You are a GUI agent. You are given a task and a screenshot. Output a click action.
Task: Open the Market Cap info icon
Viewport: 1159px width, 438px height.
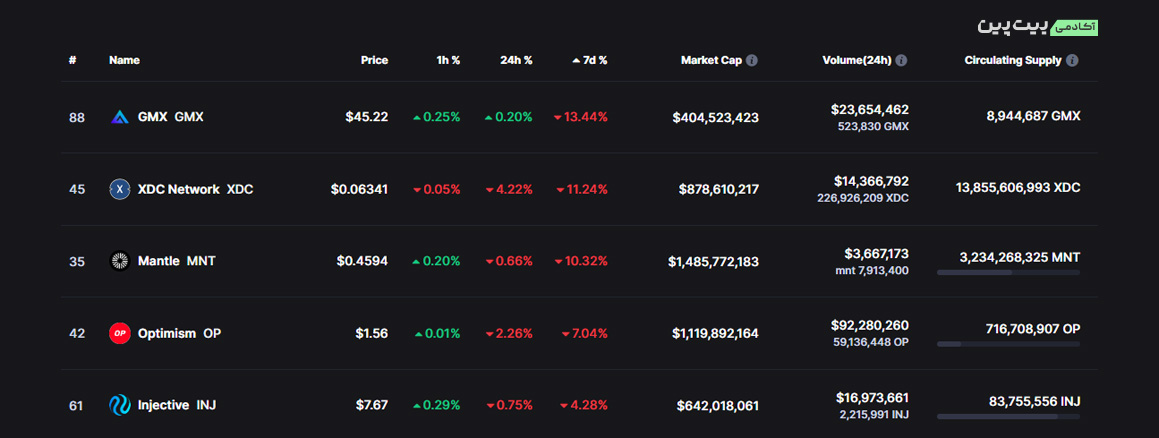pos(752,60)
